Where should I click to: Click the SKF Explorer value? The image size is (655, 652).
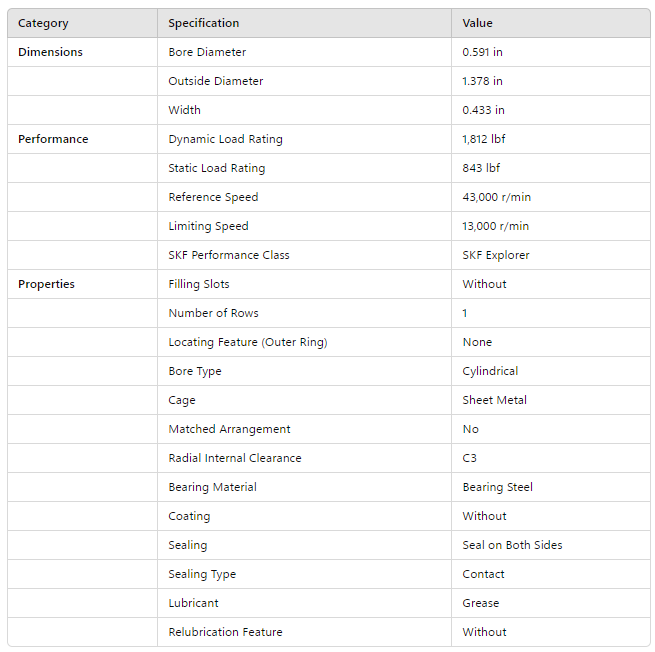coord(496,255)
